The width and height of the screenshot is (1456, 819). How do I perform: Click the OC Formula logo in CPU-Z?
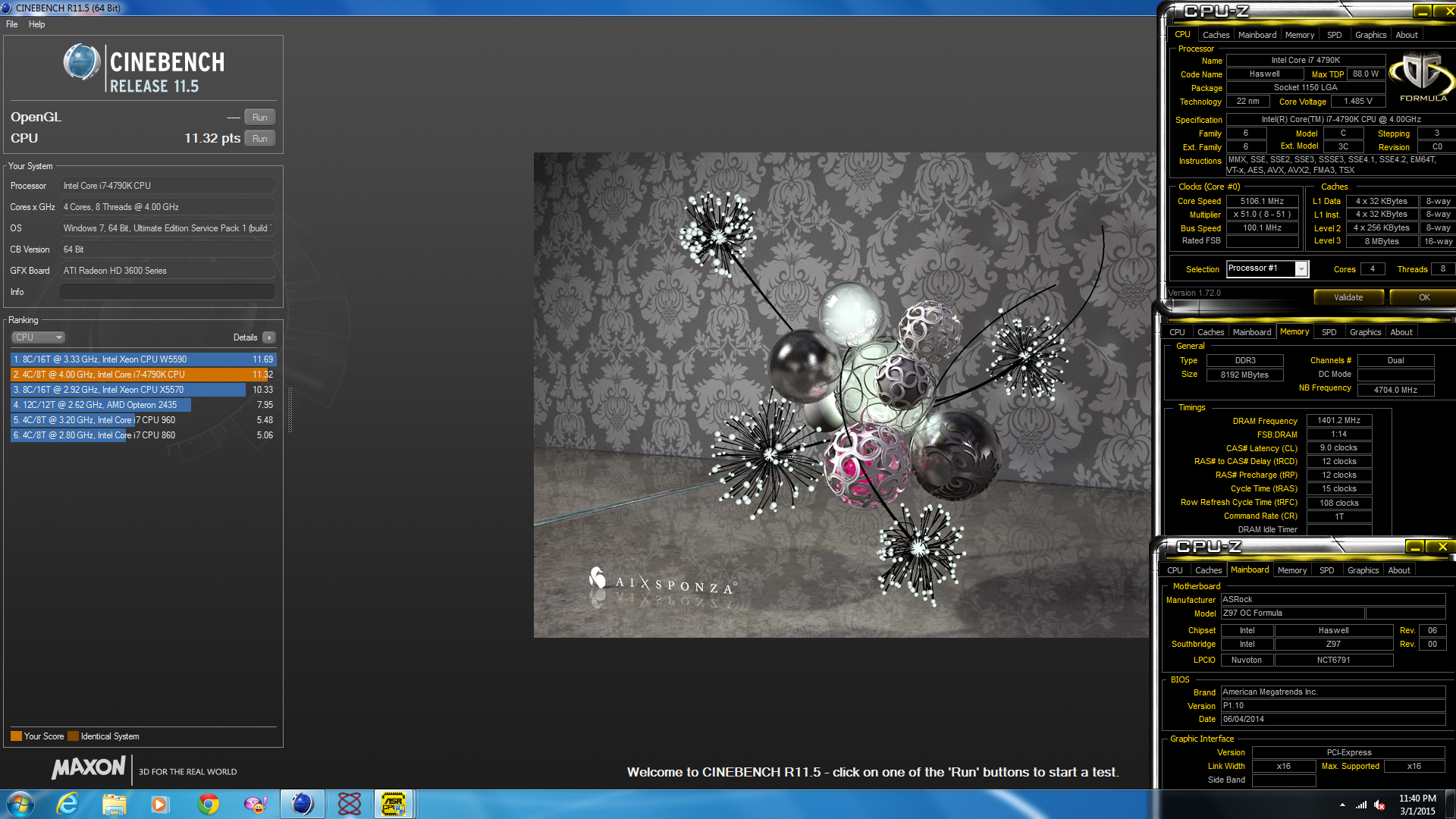coord(1421,77)
